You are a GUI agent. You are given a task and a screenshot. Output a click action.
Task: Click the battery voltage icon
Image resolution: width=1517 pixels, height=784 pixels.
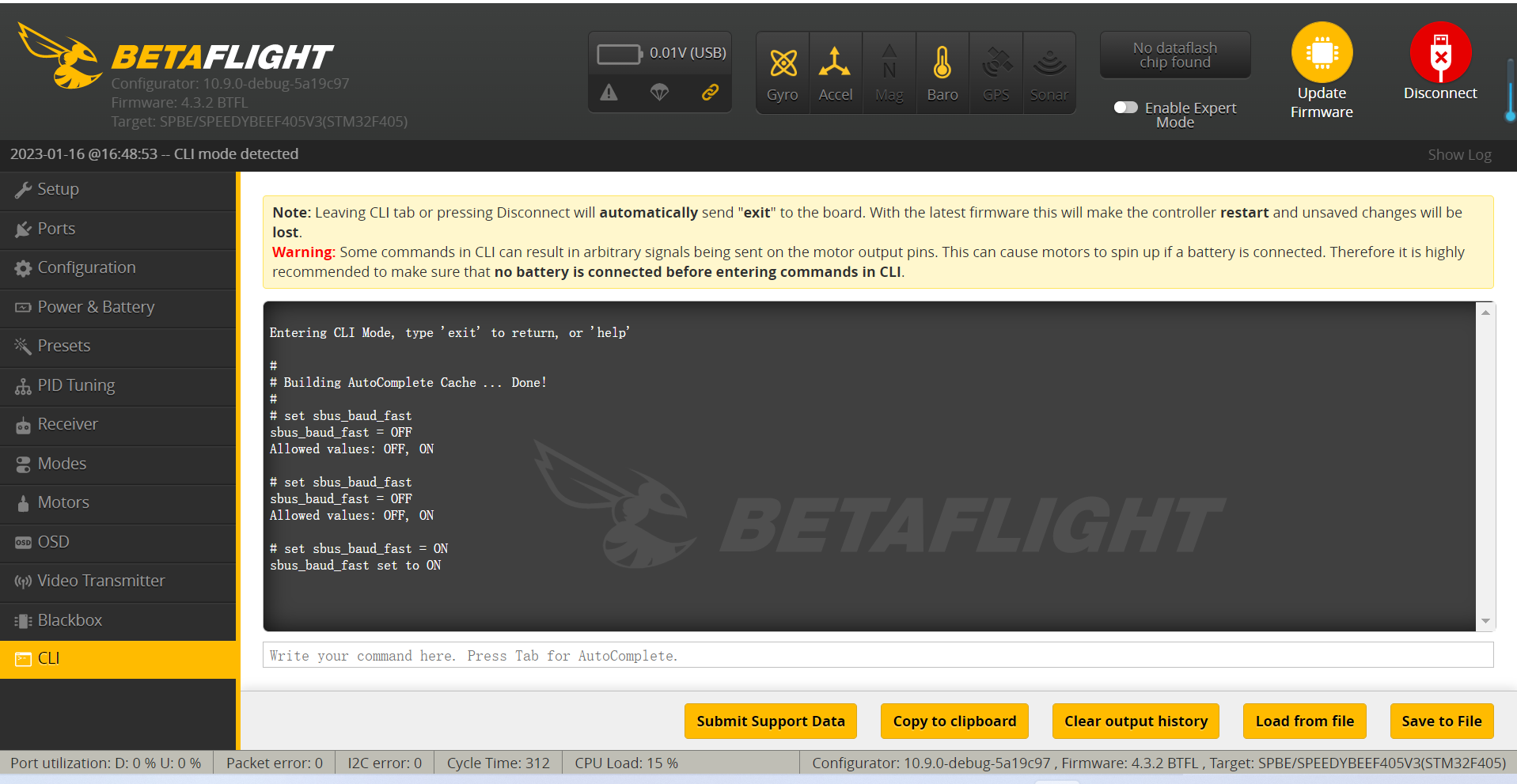click(620, 54)
